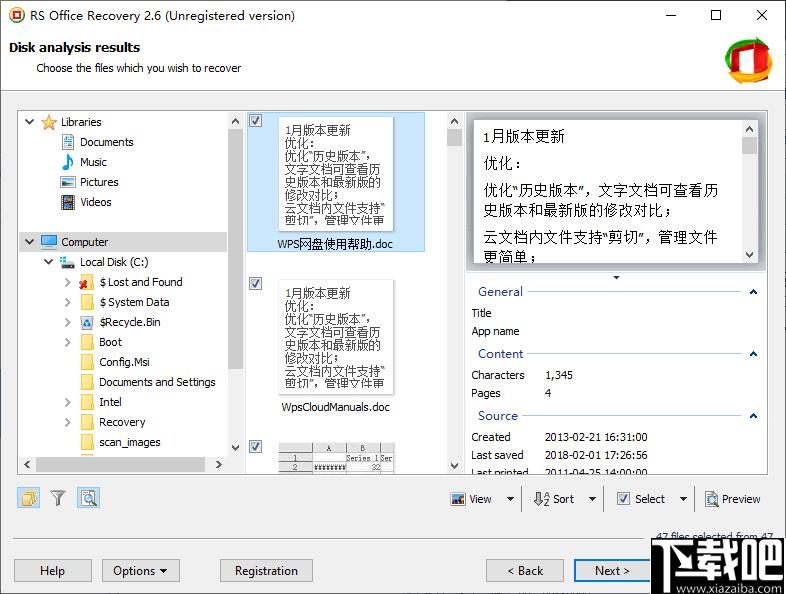Click the View toolbar picture icon
Viewport: 786px width, 594px height.
(458, 499)
